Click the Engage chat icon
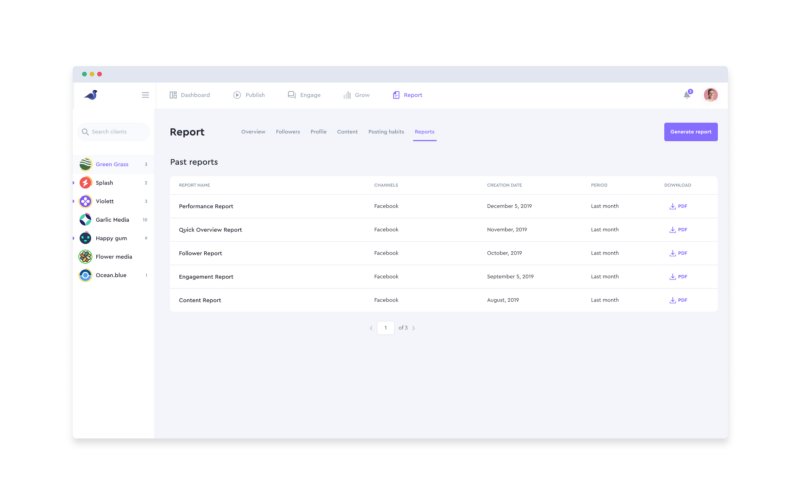This screenshot has height=504, width=800. coord(292,95)
